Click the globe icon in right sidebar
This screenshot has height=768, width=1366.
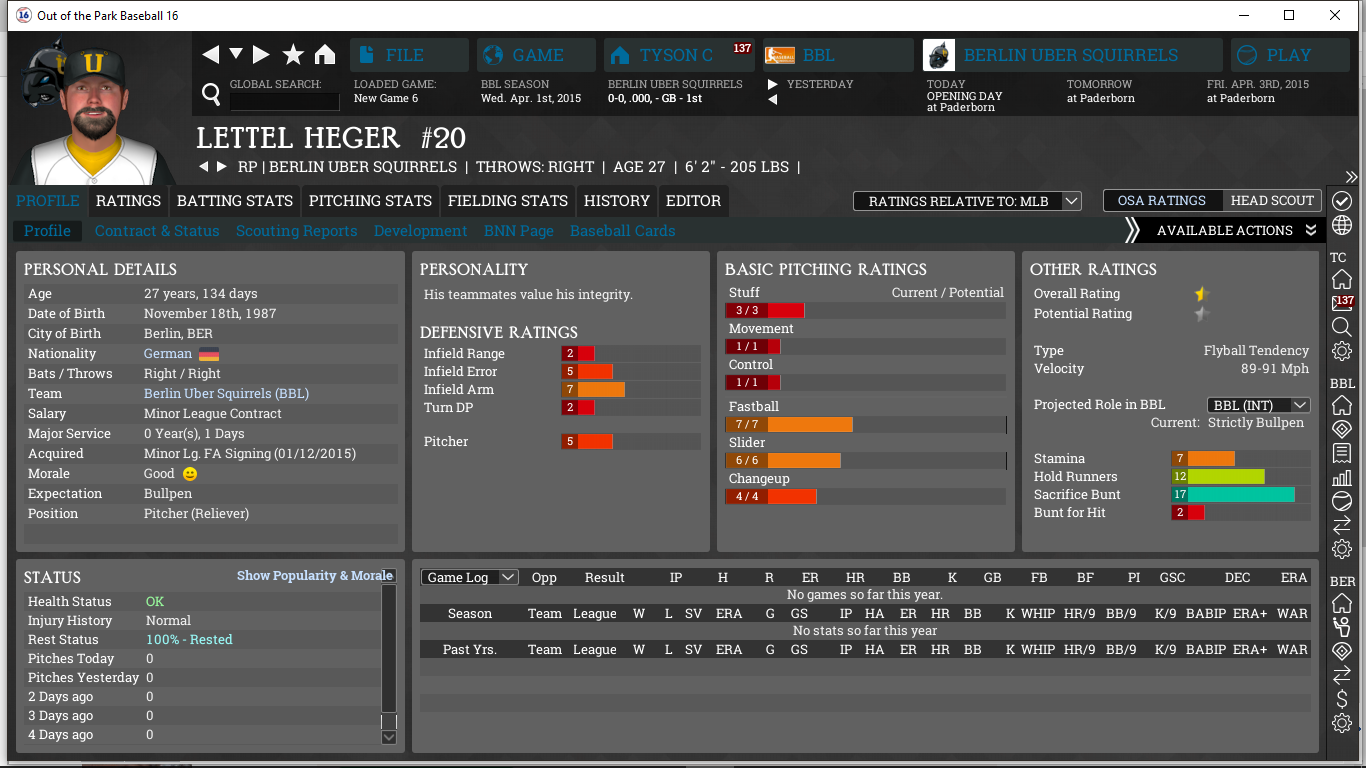tap(1342, 225)
